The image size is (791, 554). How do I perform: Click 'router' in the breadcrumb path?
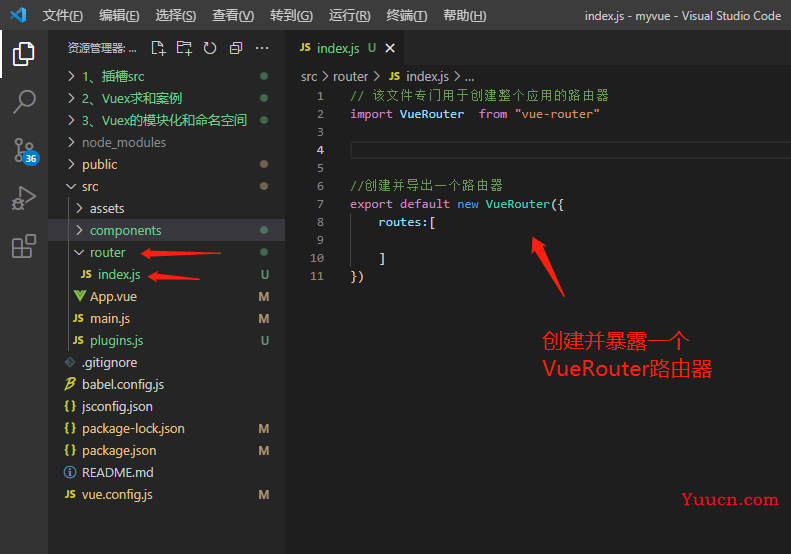[350, 76]
